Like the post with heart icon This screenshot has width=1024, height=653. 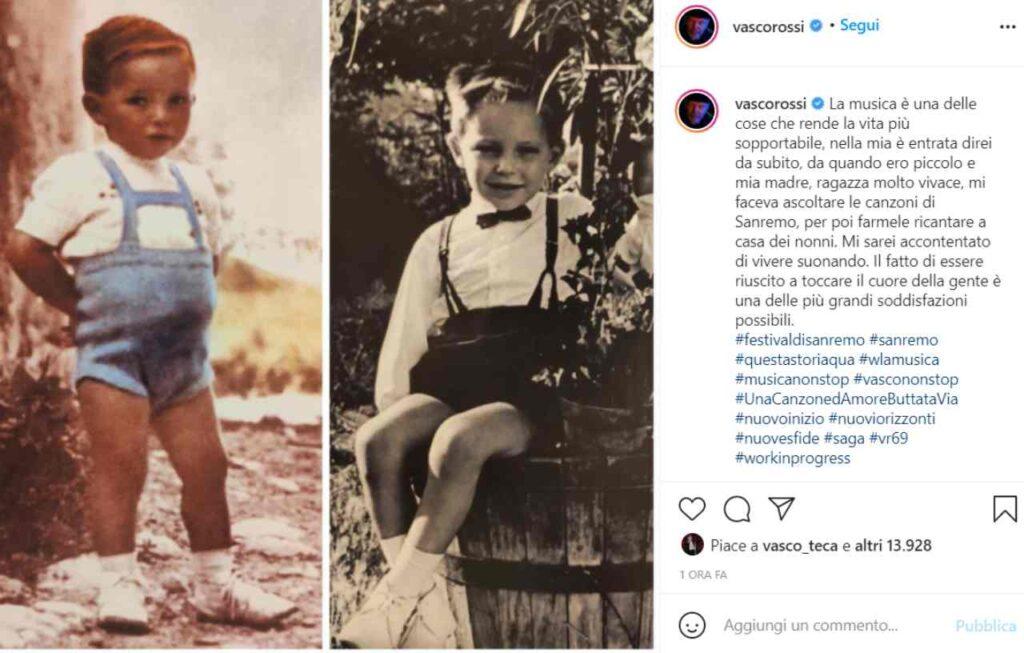(692, 509)
